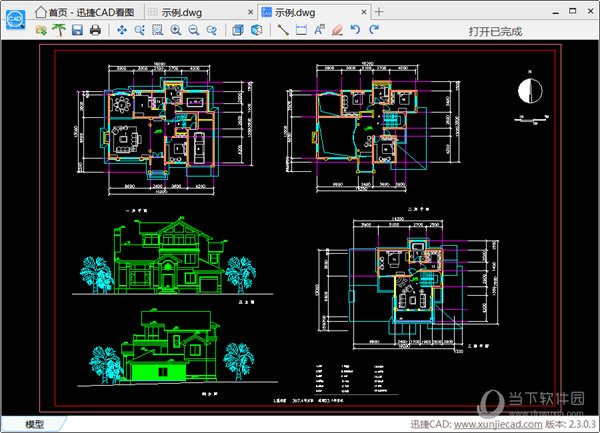Click the zoom out magnifier icon
This screenshot has height=433, width=600.
pyautogui.click(x=194, y=31)
